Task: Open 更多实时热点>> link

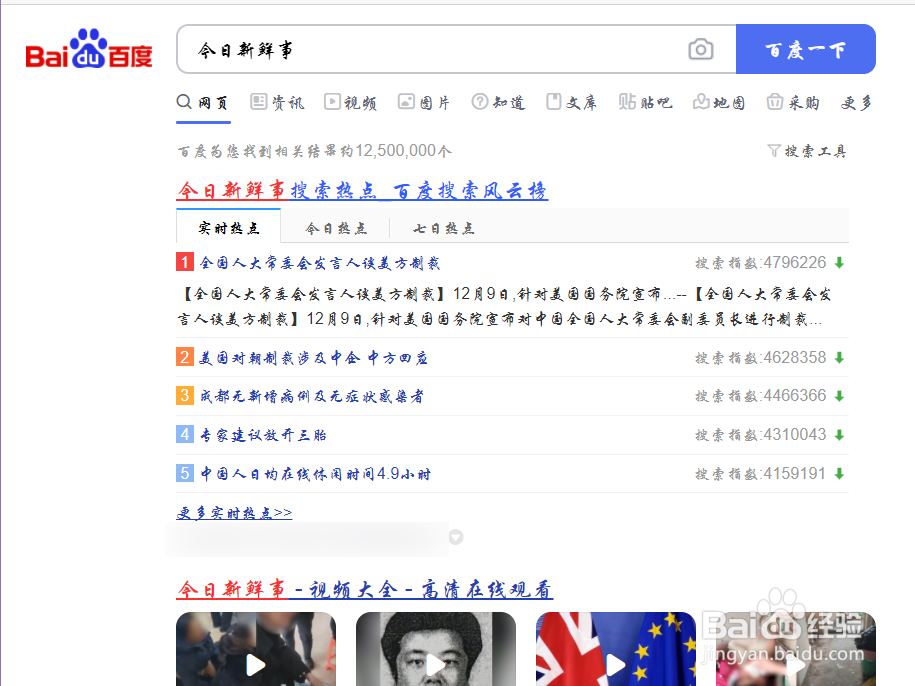Action: 234,513
